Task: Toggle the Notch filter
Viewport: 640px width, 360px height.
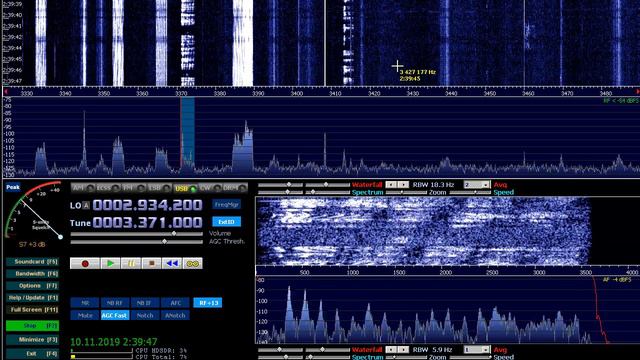Action: pos(144,315)
